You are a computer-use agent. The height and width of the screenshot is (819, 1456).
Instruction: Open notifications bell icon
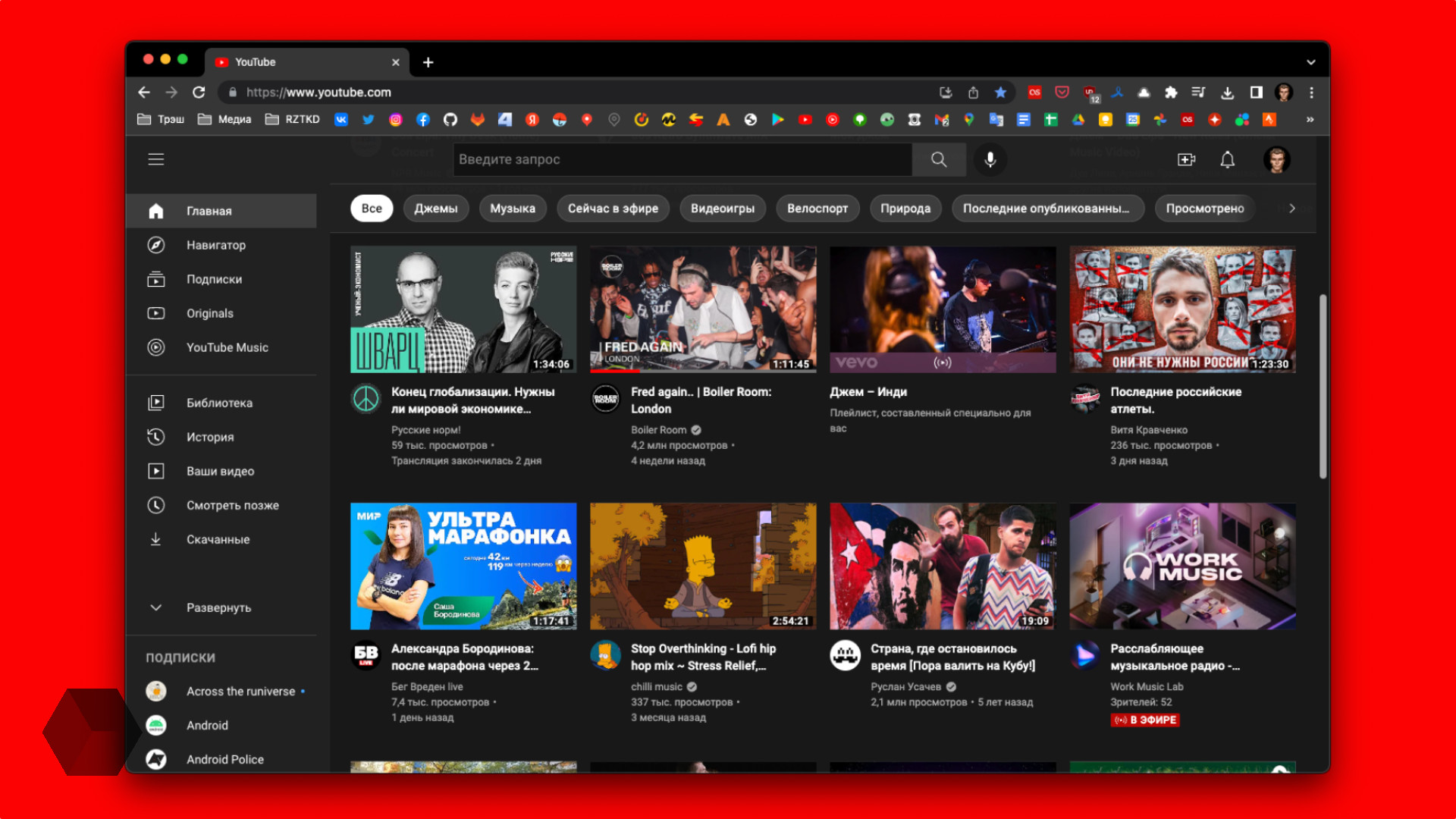(x=1228, y=159)
